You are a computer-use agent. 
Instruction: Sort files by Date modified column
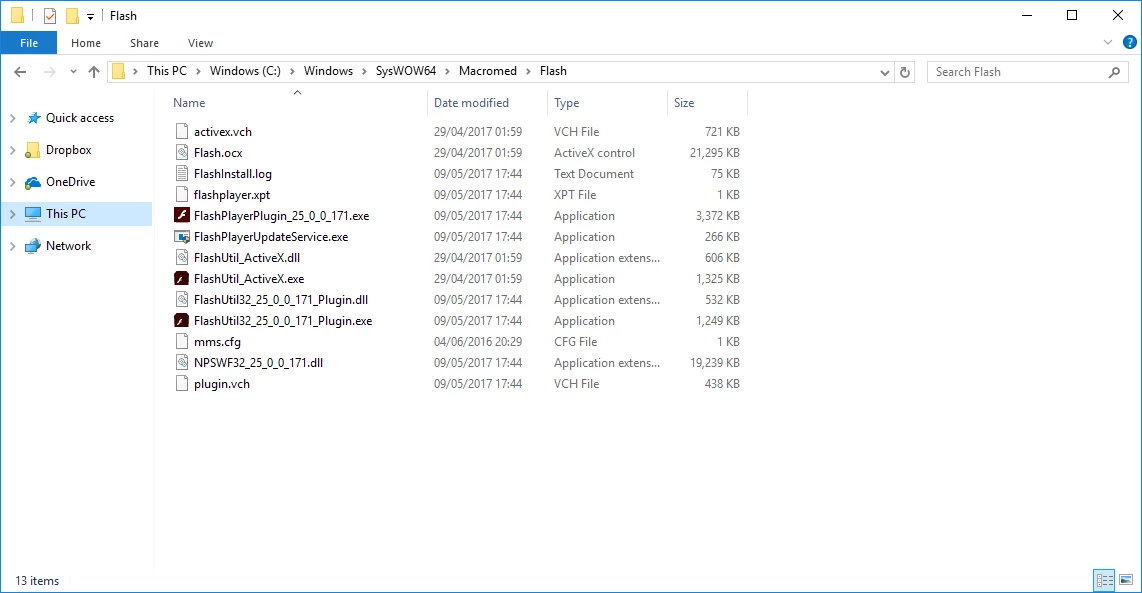pyautogui.click(x=471, y=103)
